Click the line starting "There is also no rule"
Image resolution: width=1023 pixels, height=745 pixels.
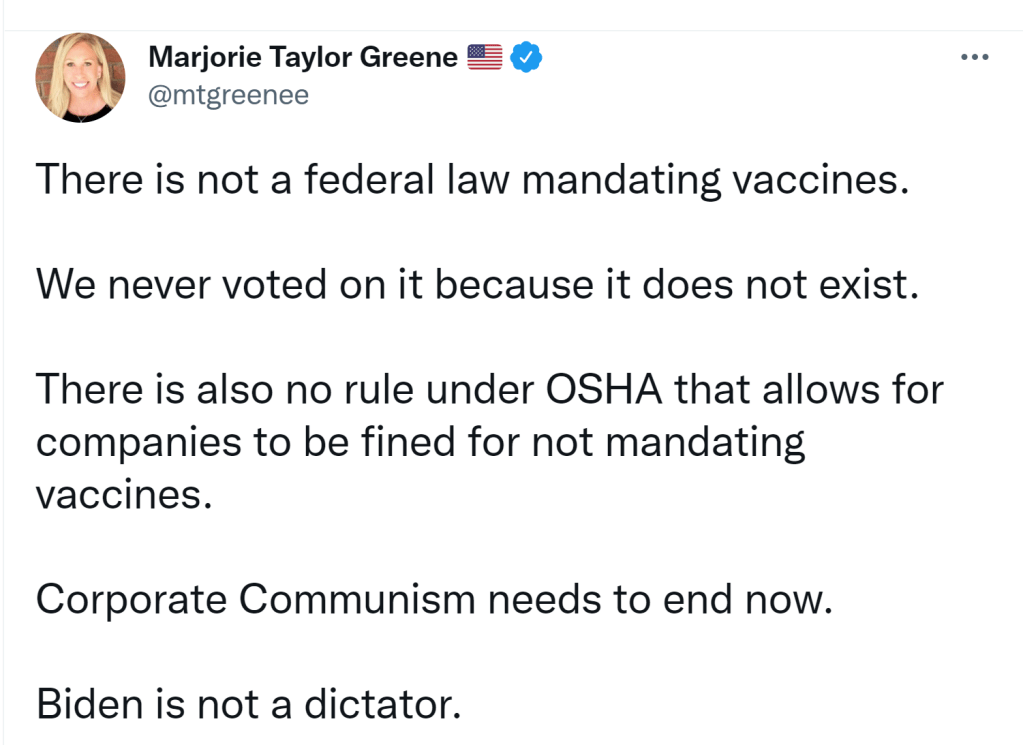490,389
